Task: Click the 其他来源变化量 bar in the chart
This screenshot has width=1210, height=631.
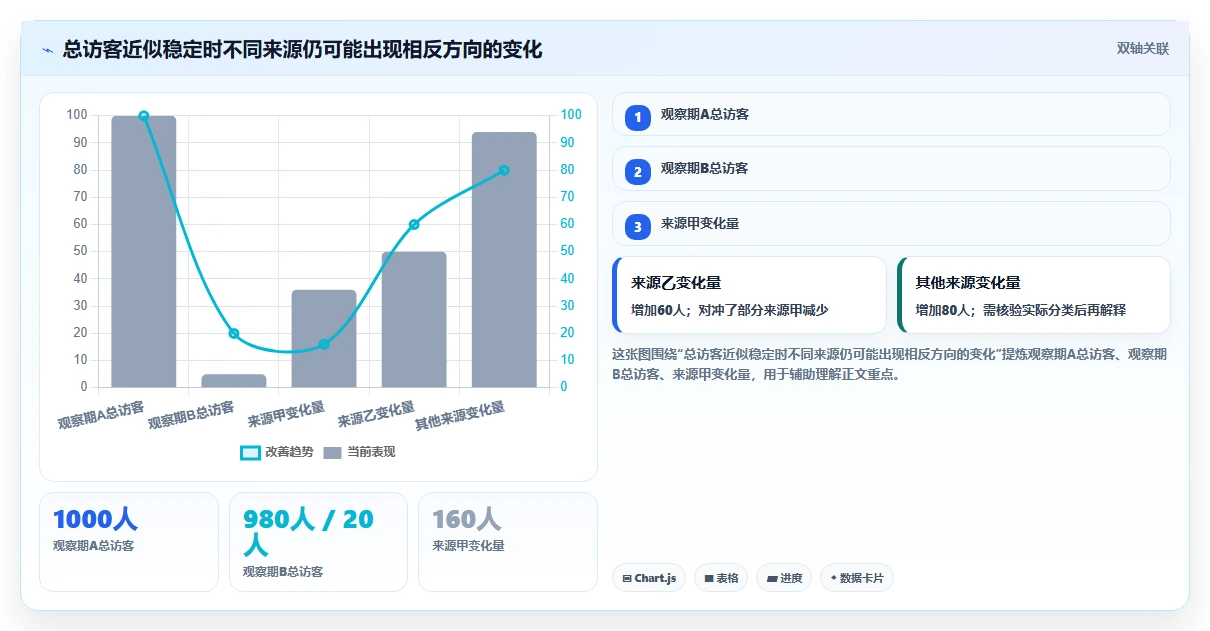Action: pos(504,259)
